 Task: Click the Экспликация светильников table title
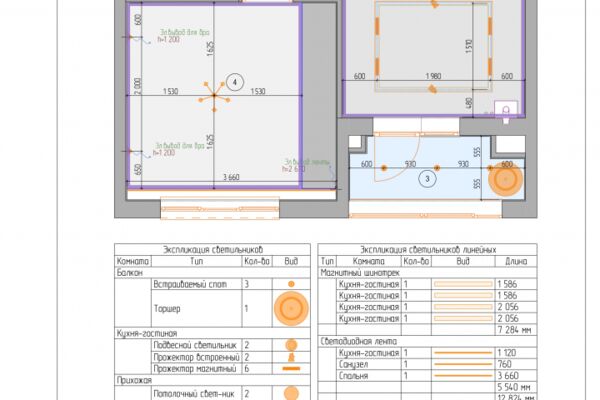click(x=213, y=250)
